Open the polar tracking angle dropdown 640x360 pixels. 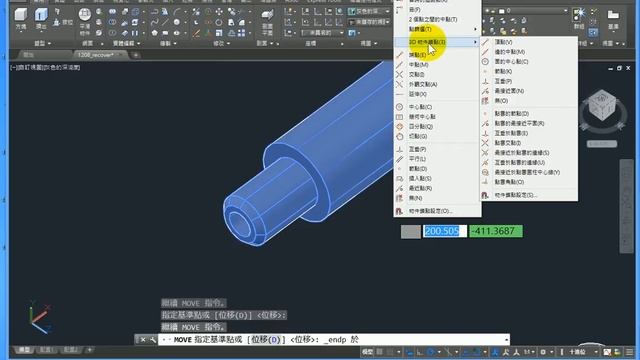pos(439,352)
